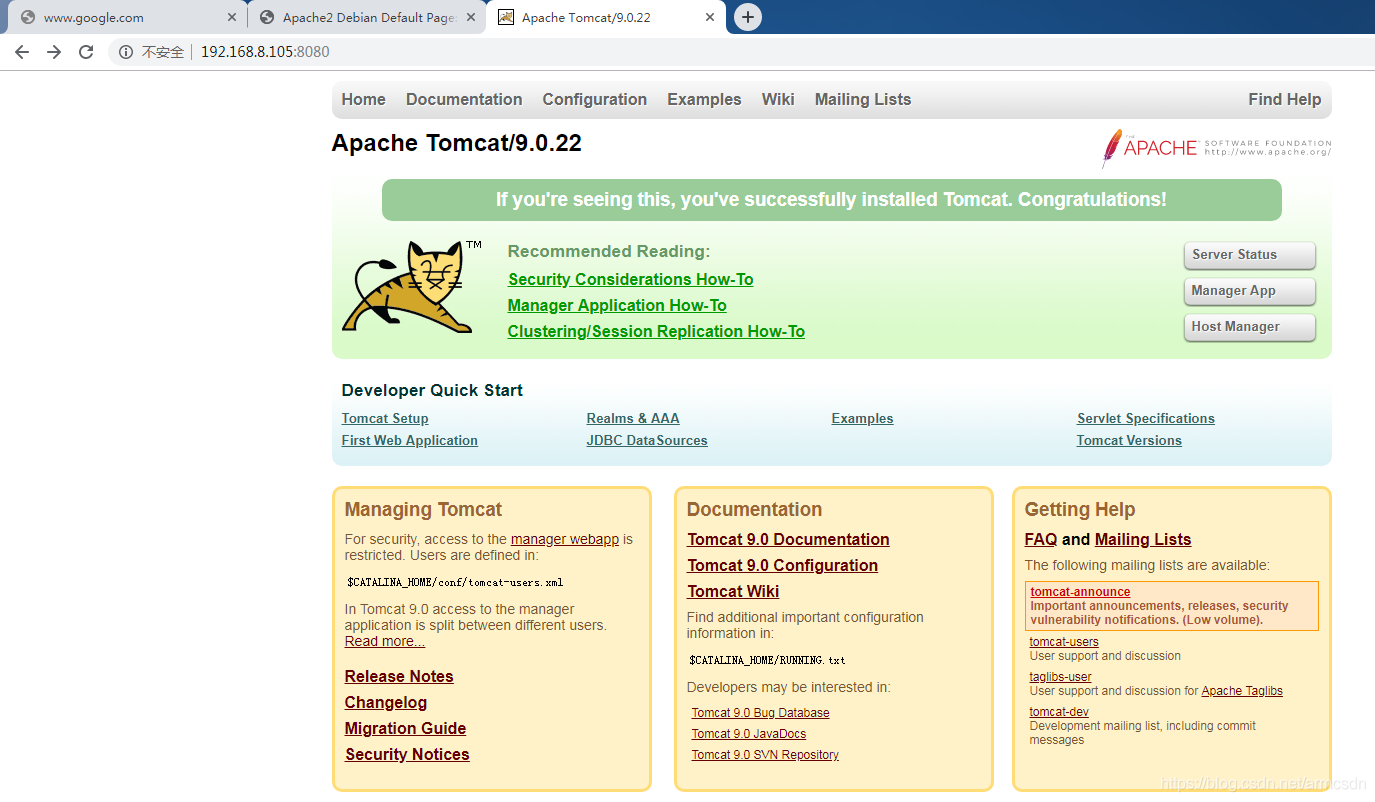Open the site info icon in the address bar

click(126, 52)
